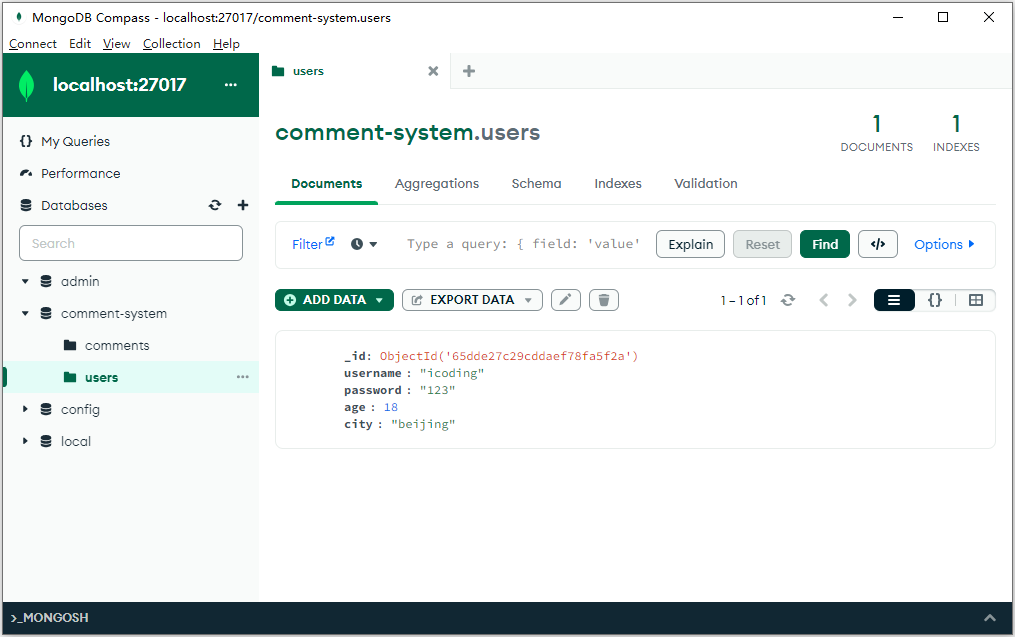The image size is (1015, 637).
Task: Open the recent queries history dropdown
Action: click(364, 244)
